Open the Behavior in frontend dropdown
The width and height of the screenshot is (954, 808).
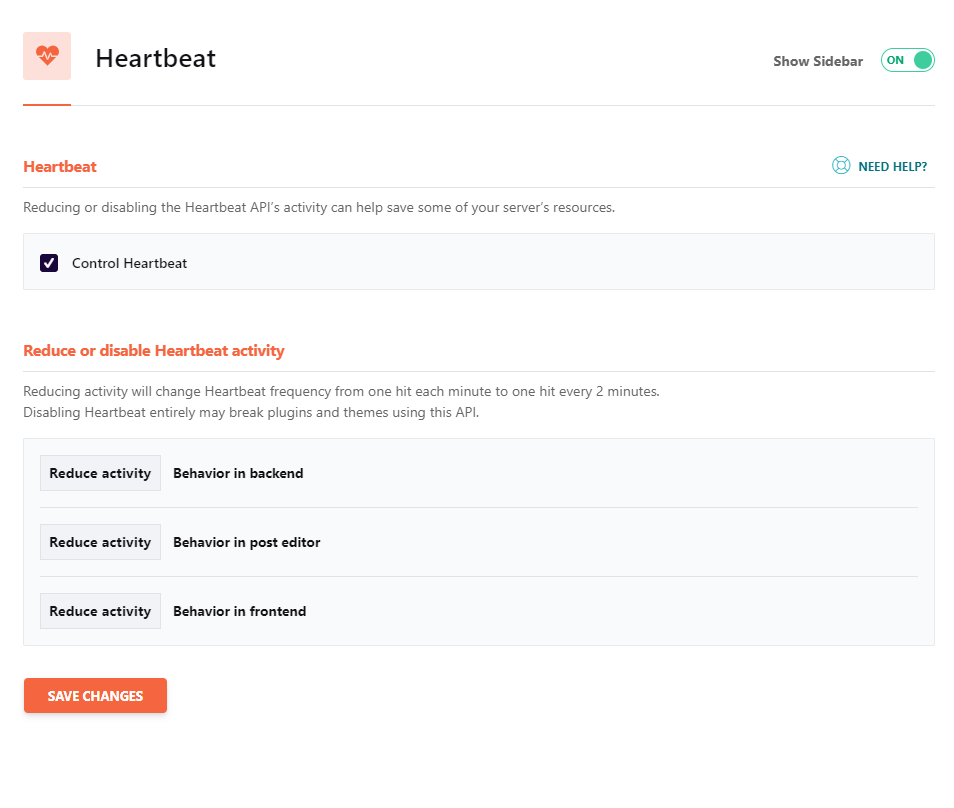pyautogui.click(x=100, y=610)
